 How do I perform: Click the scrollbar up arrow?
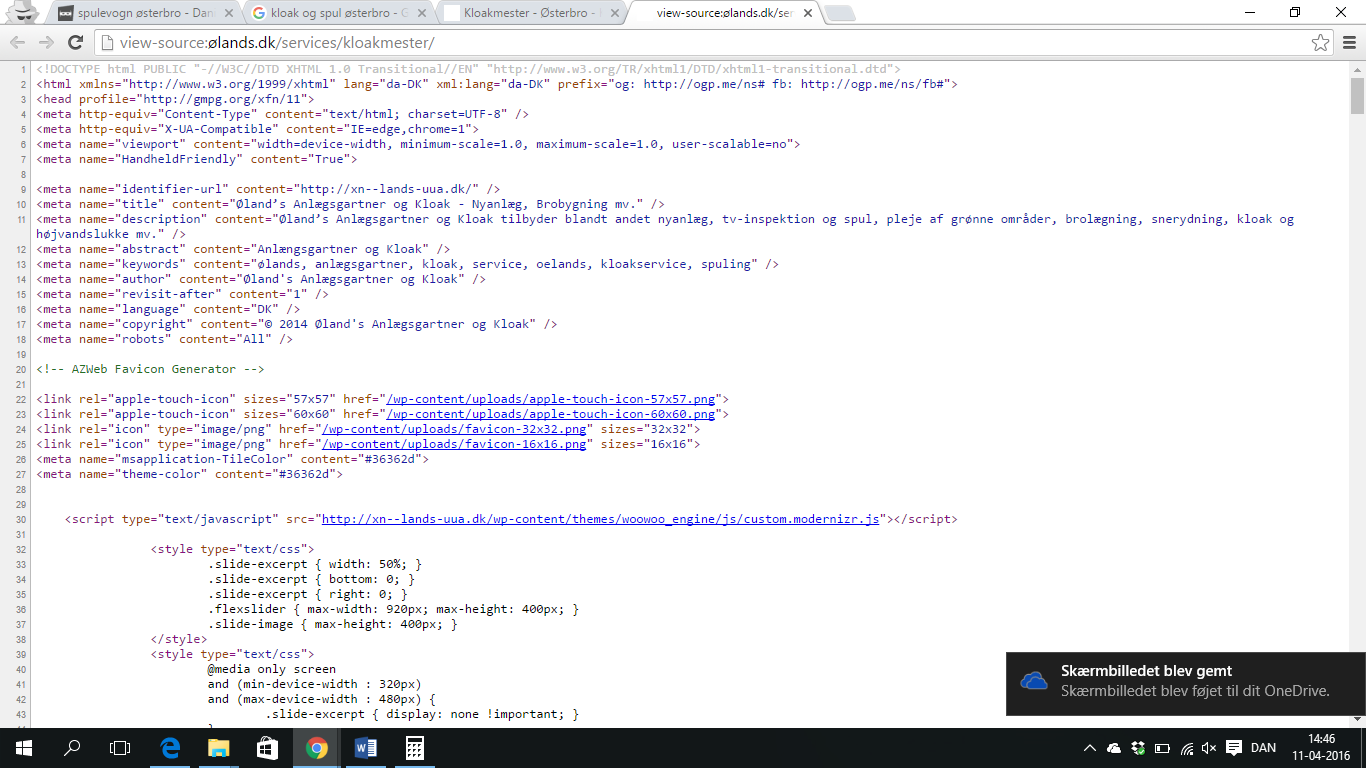click(x=1357, y=68)
